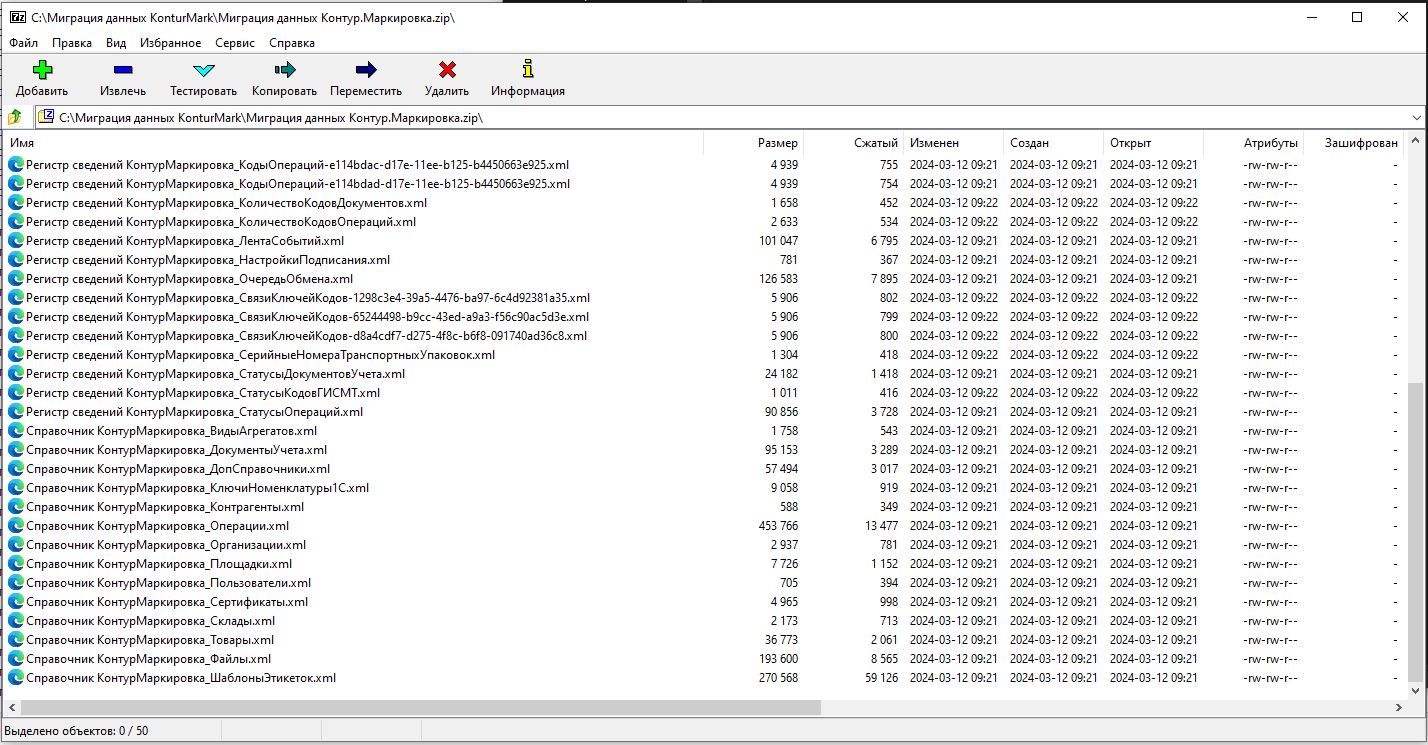Click icon of ВидыАгрегатов.xml file
The height and width of the screenshot is (745, 1428).
(x=15, y=431)
